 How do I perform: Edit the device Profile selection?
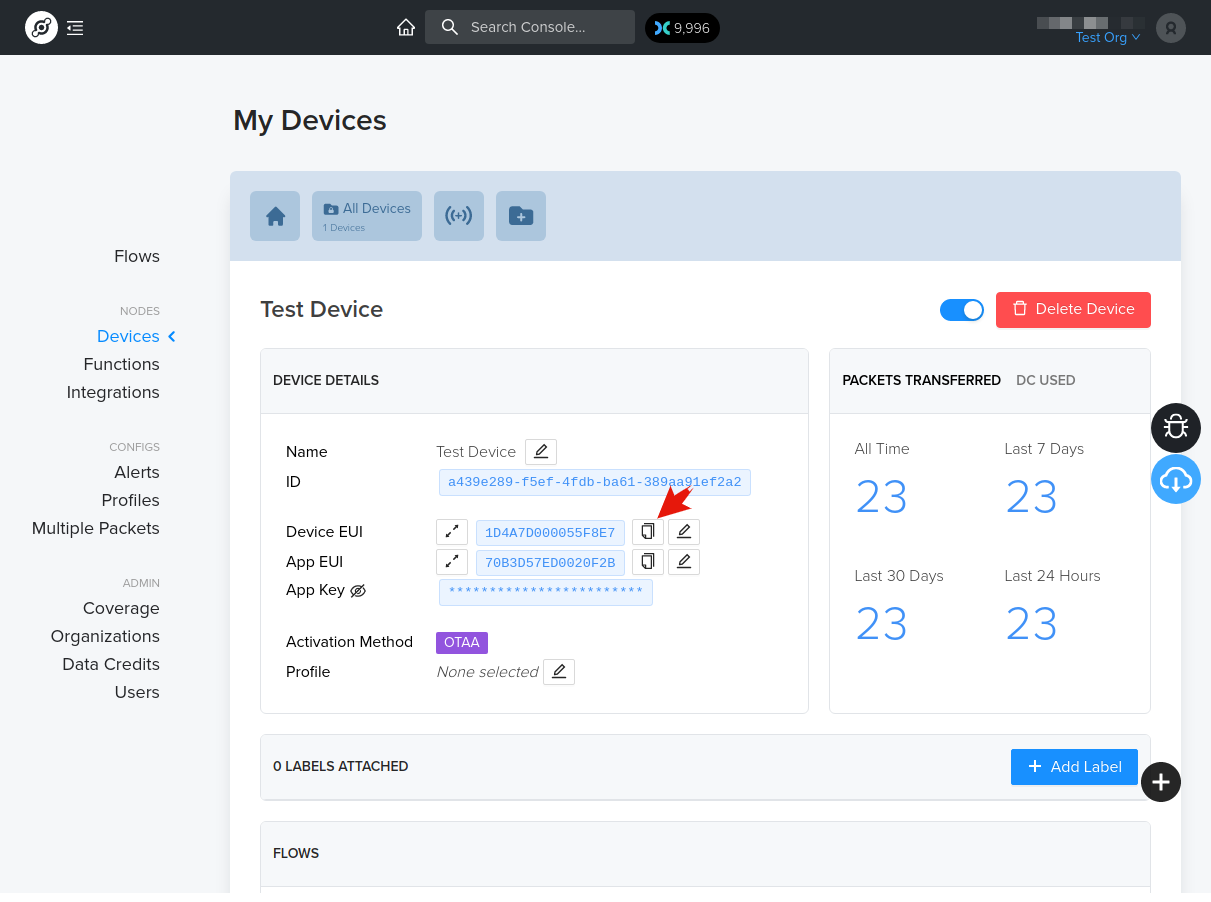click(x=559, y=672)
